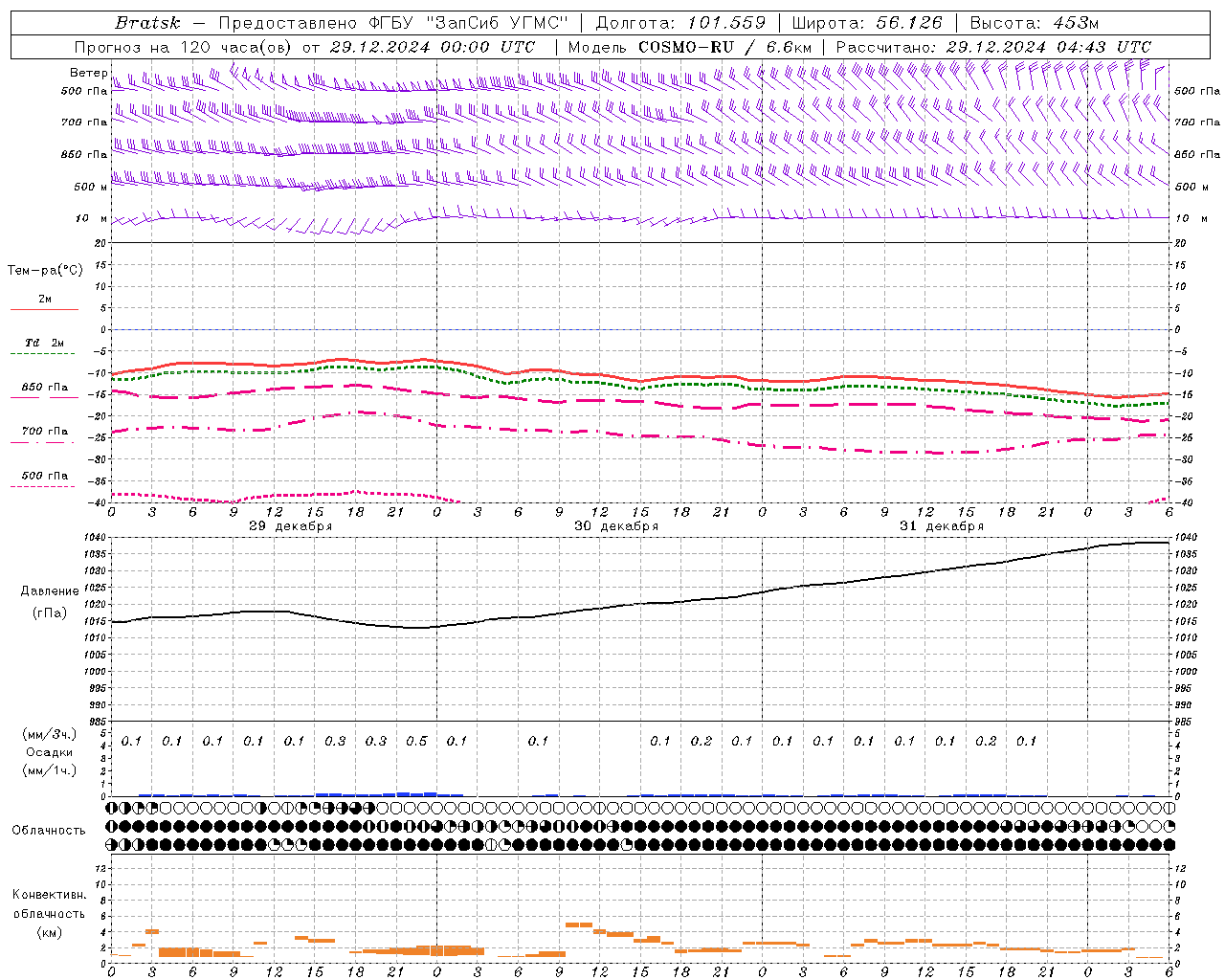Click the 'Тем-ра(°C)' temperature panel label
The width and height of the screenshot is (1225, 980).
click(45, 271)
